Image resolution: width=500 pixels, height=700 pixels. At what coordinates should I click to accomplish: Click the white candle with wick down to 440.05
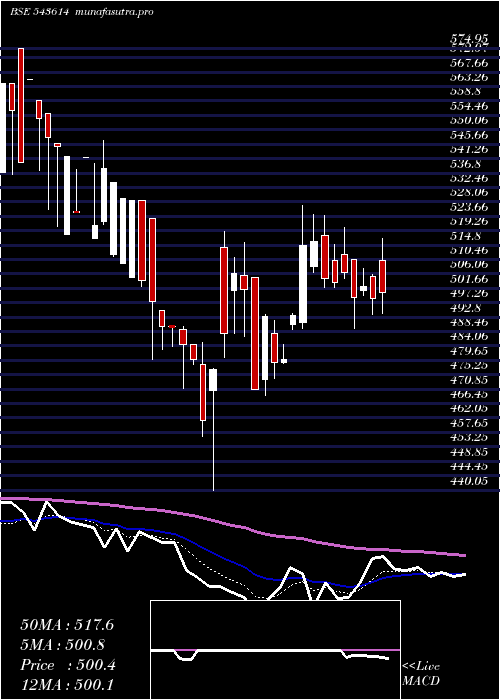[x=213, y=429]
